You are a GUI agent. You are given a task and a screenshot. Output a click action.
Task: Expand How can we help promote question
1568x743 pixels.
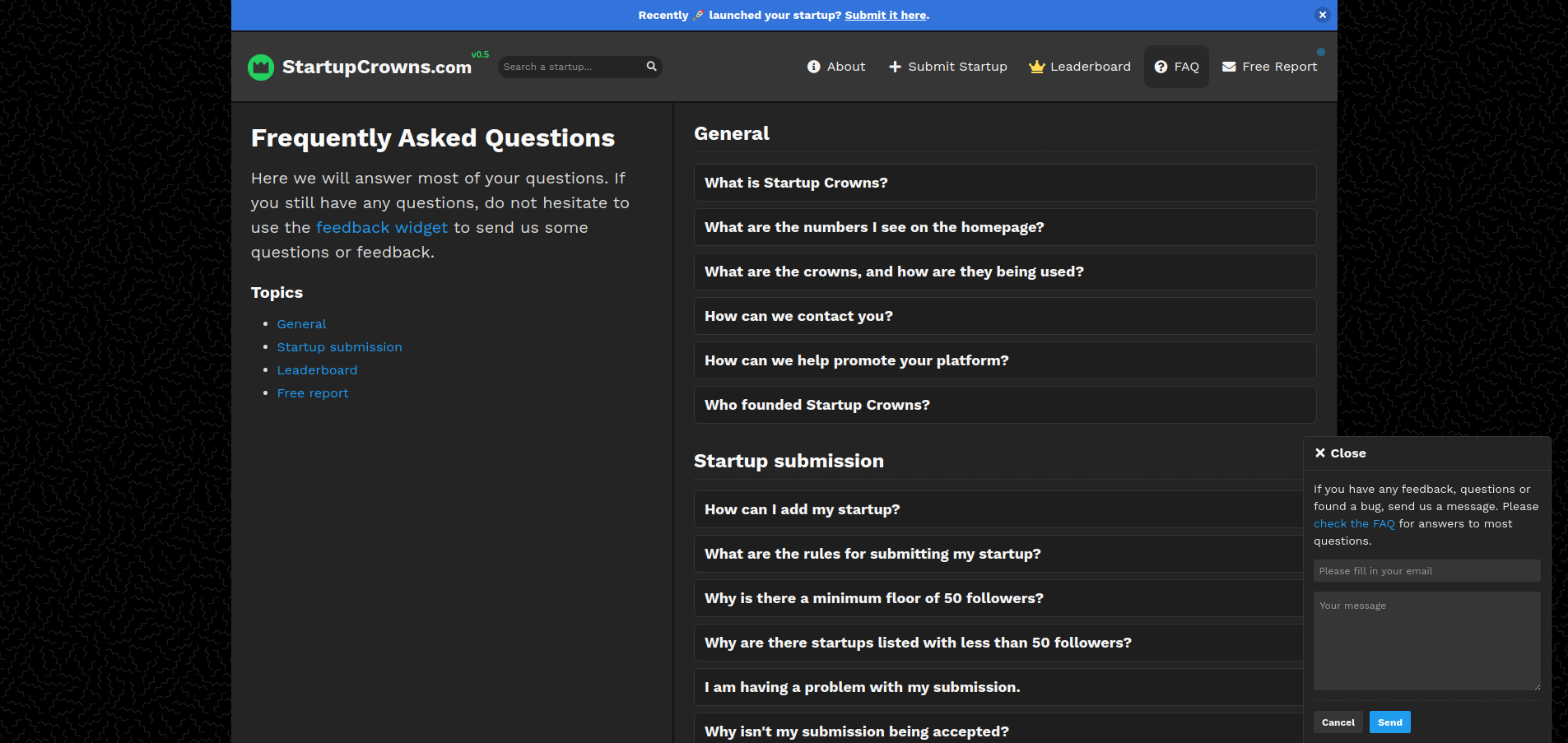click(x=1005, y=360)
